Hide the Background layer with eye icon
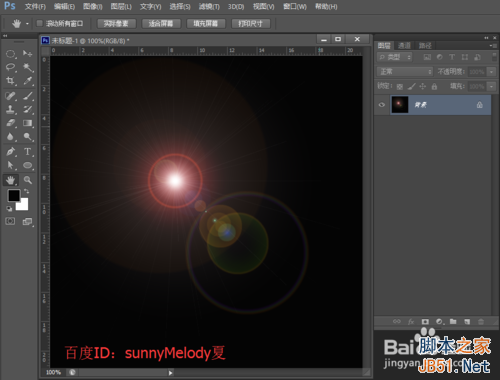 pos(382,105)
